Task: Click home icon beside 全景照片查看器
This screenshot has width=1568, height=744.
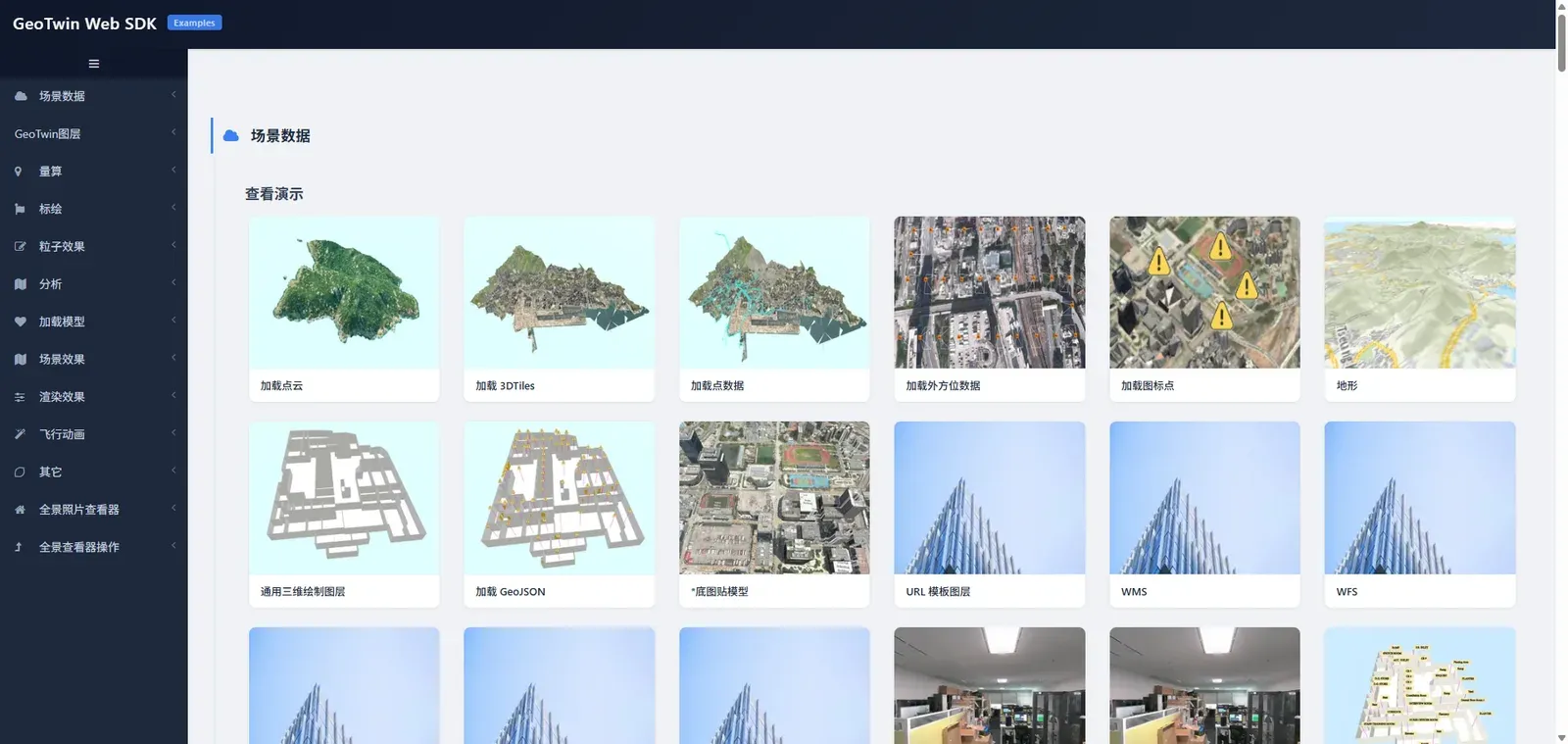Action: (x=20, y=510)
